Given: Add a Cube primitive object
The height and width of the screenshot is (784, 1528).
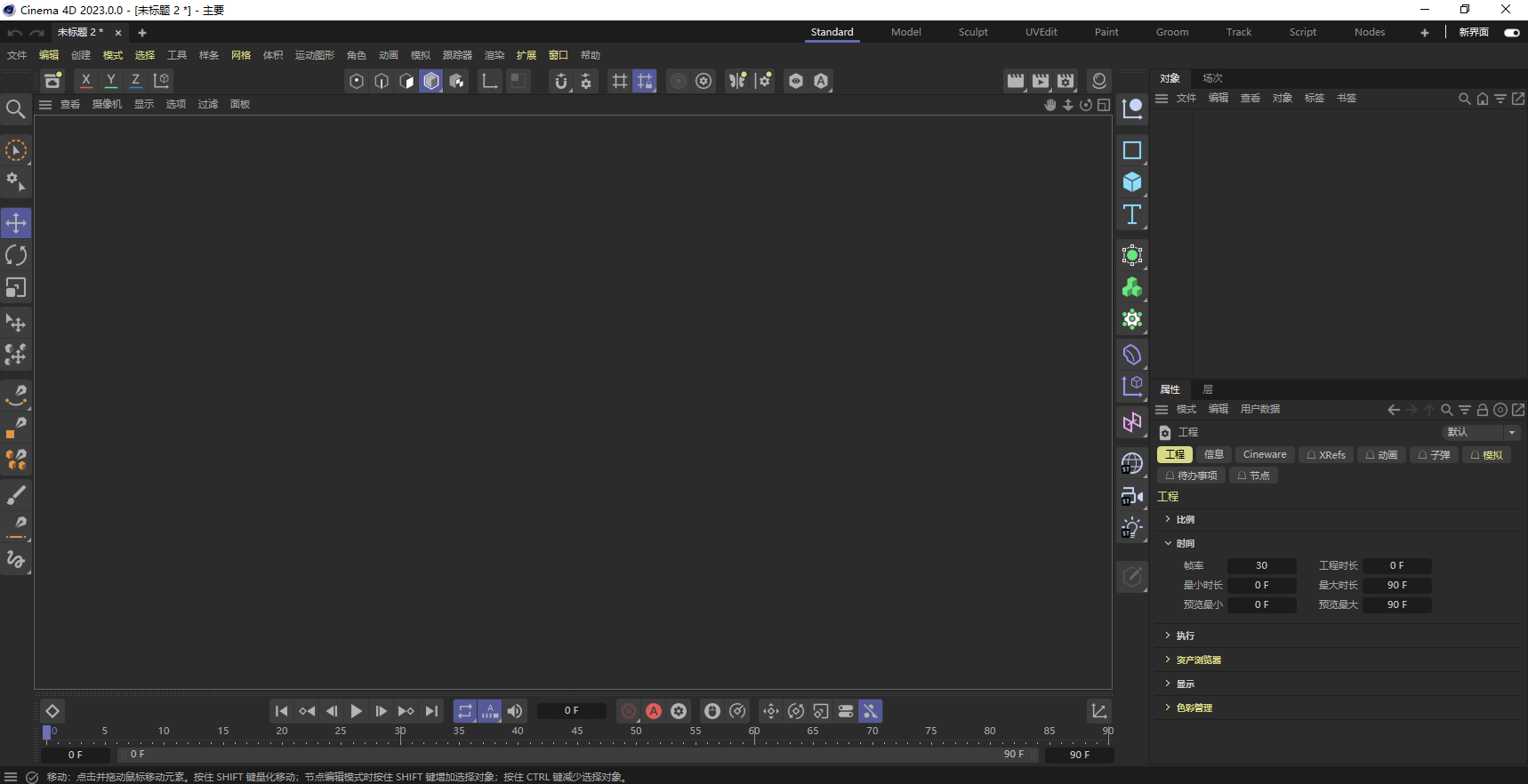Looking at the screenshot, I should pyautogui.click(x=1131, y=182).
